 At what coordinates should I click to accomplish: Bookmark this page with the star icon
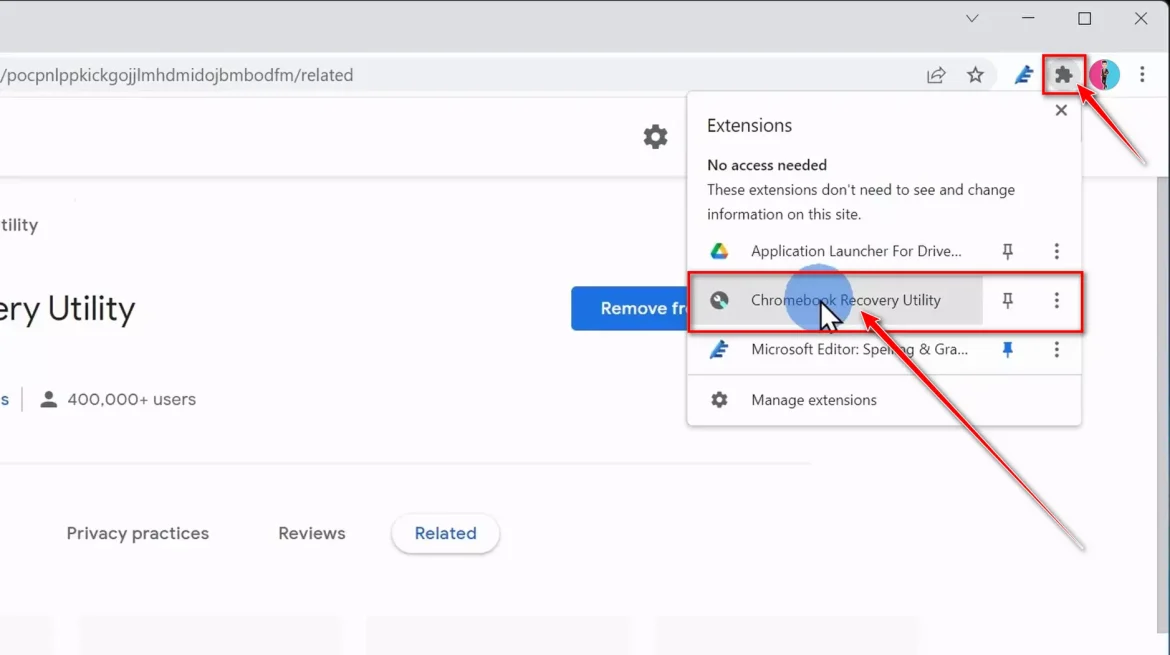[975, 75]
